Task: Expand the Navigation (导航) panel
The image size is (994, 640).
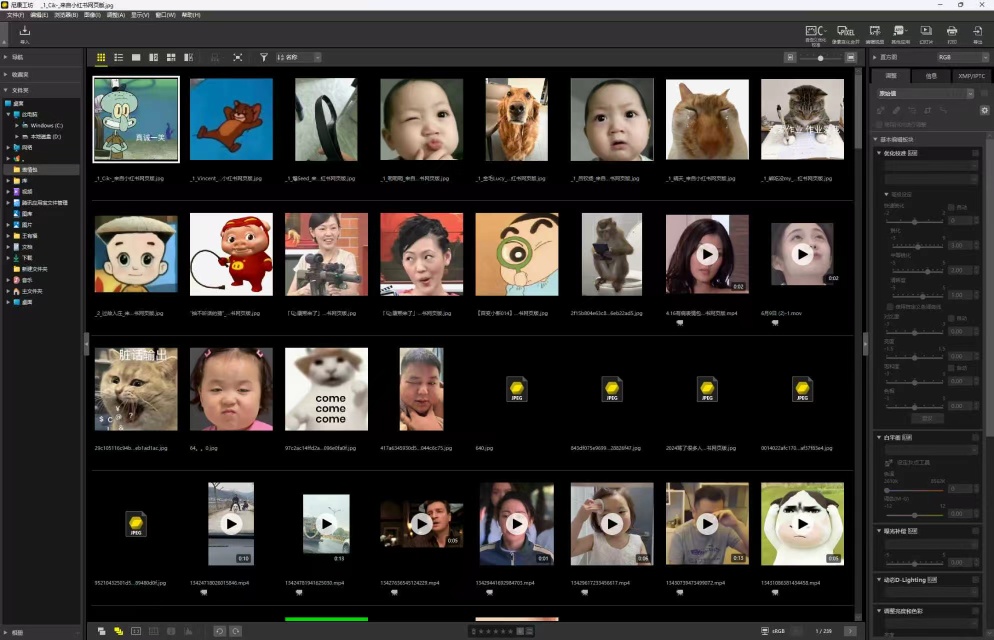Action: point(6,57)
